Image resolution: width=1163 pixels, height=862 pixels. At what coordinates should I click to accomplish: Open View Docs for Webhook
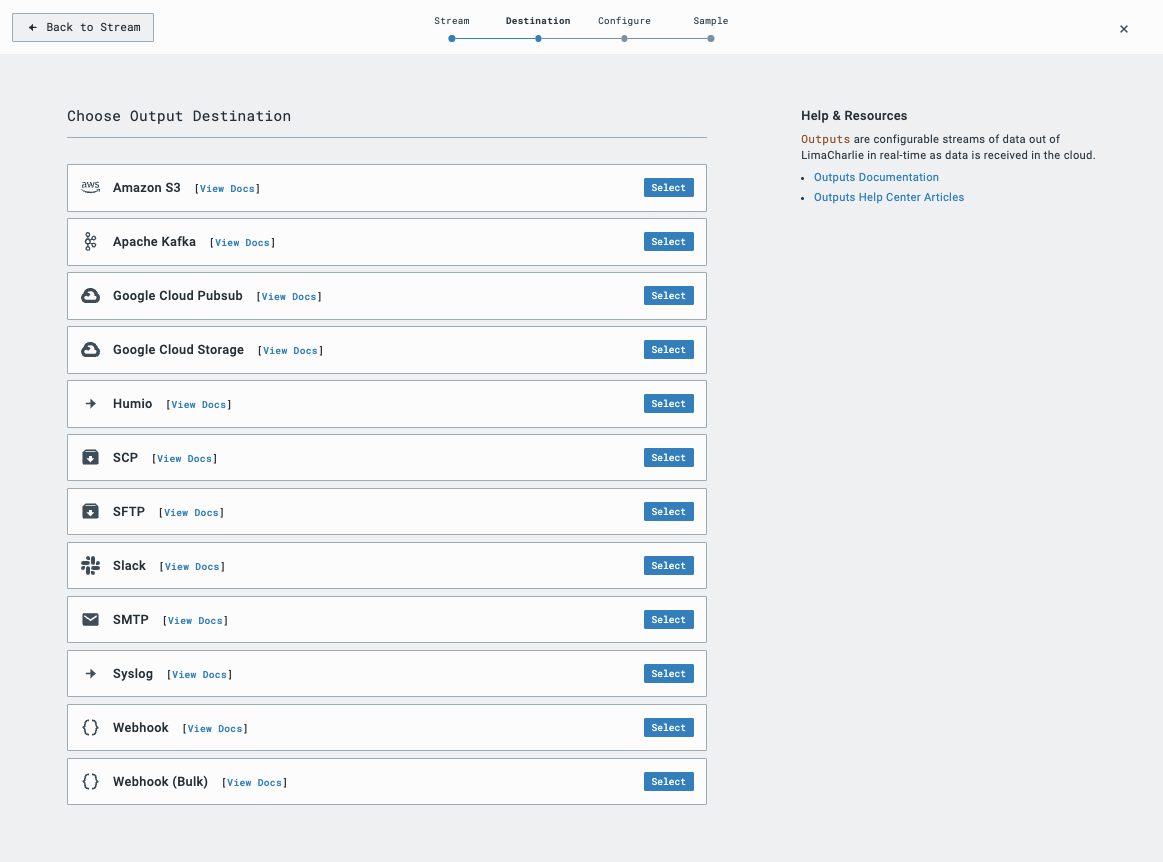click(215, 729)
